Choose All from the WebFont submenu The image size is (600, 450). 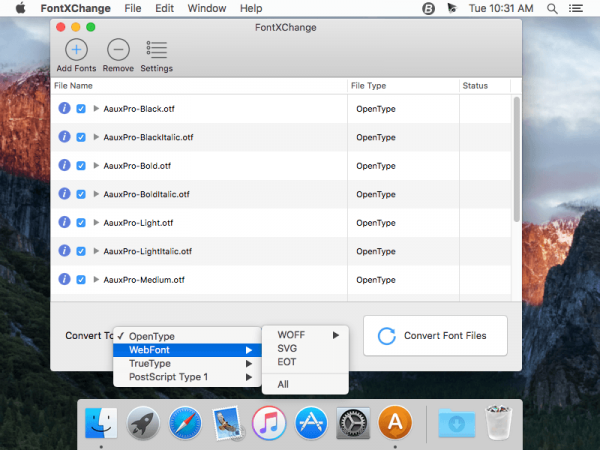[x=305, y=384]
